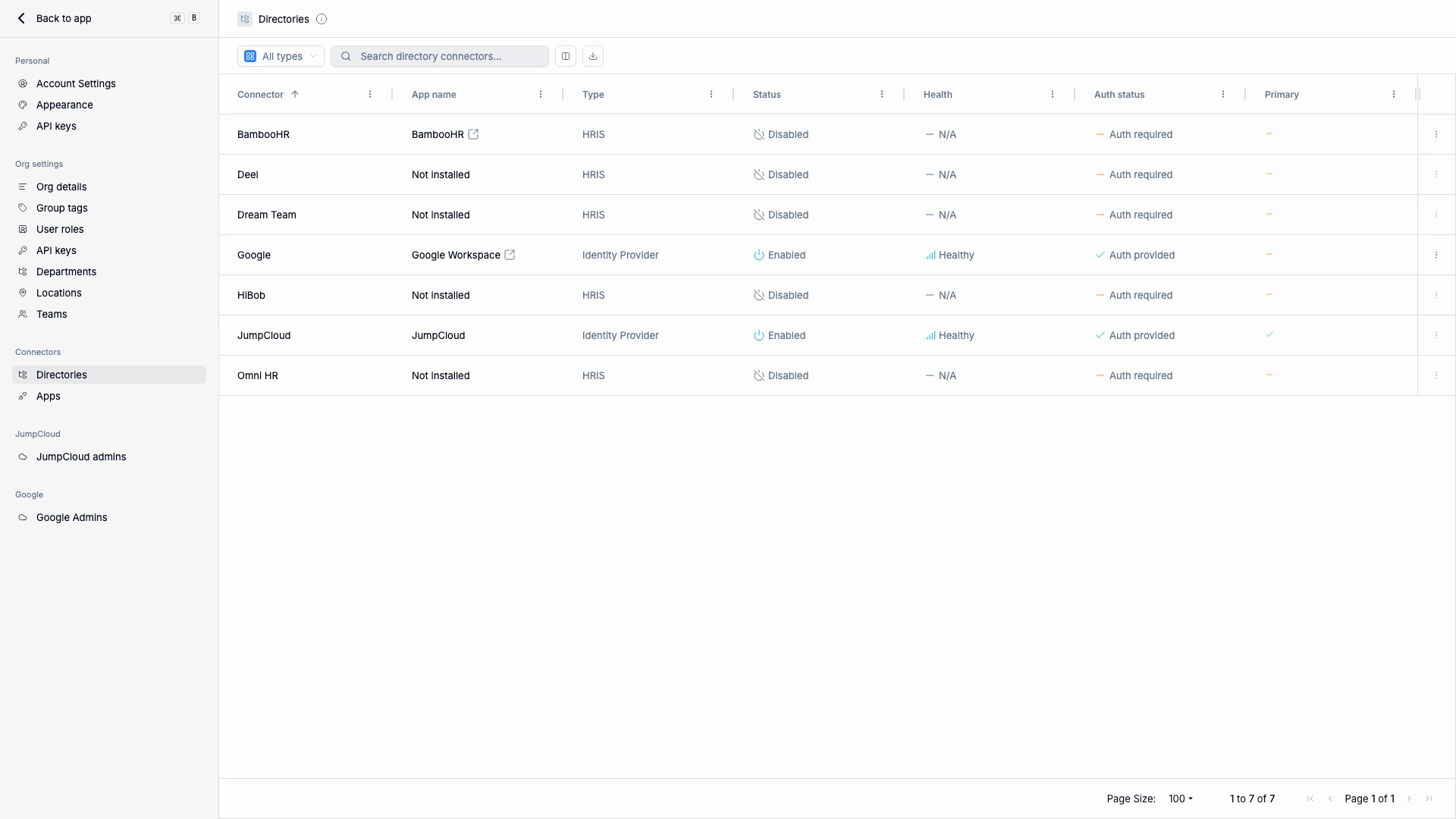Open JumpCloud admins from the sidebar
The image size is (1456, 819).
point(80,457)
